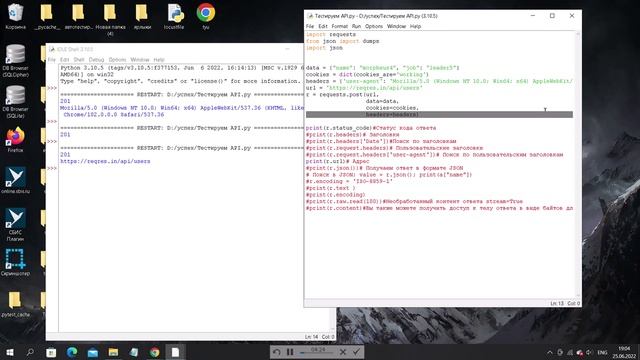The width and height of the screenshot is (640, 360).
Task: Click the highlighted 'headers=headers)' line
Action: point(439,115)
